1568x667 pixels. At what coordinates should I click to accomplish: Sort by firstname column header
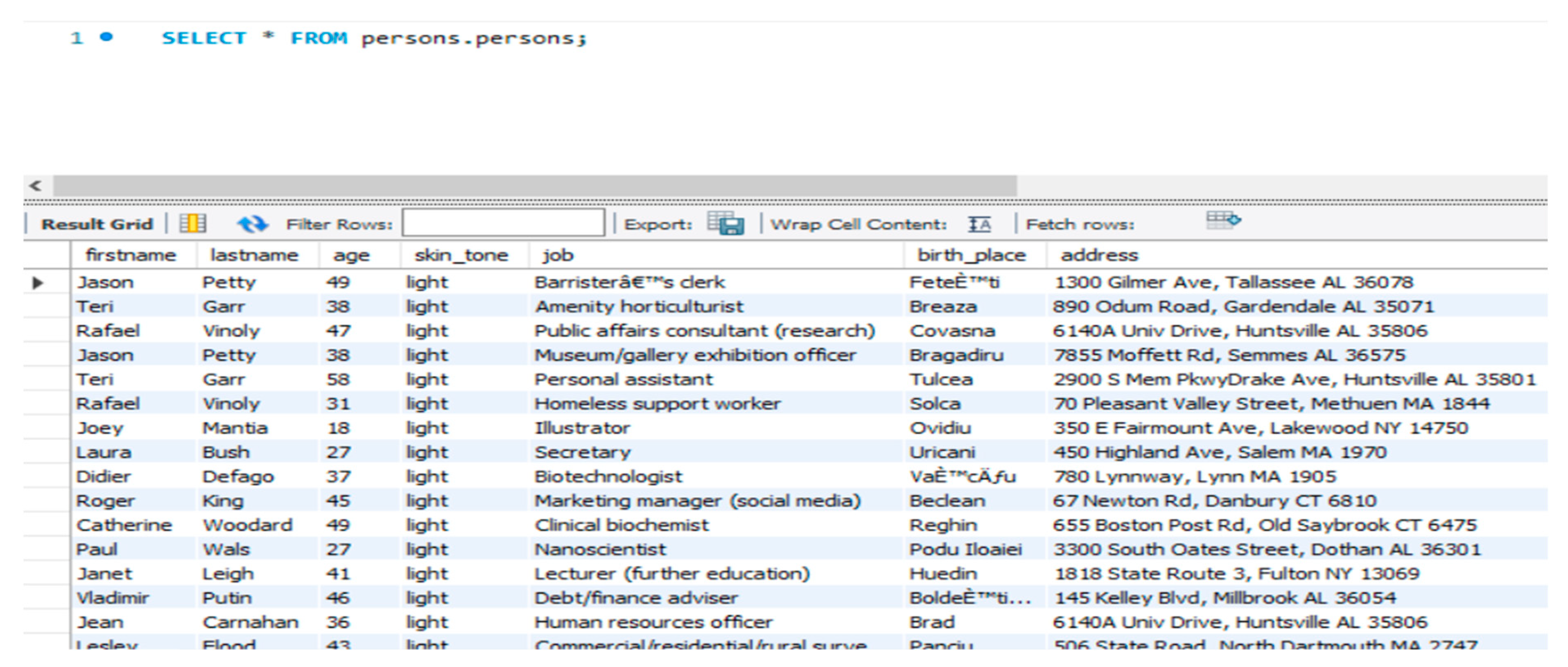coord(130,255)
